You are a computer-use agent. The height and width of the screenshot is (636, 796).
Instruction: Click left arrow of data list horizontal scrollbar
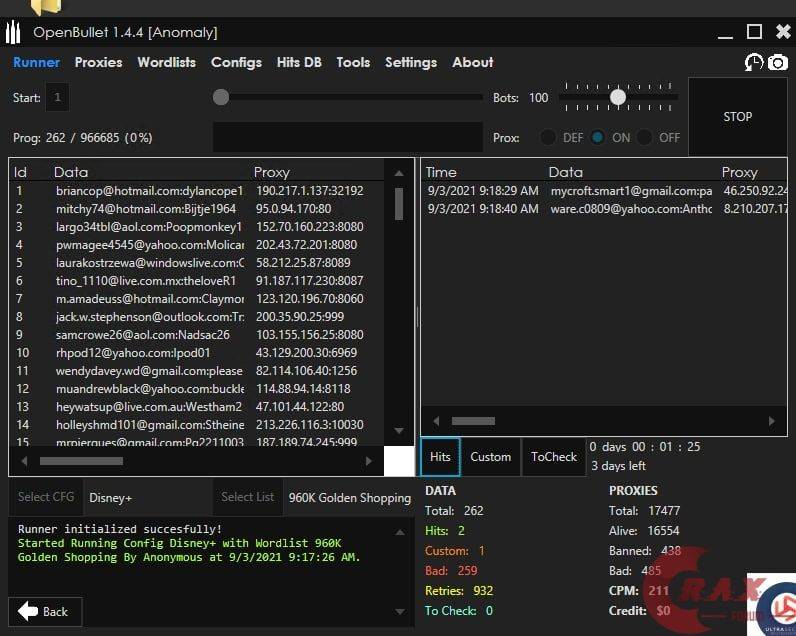coord(24,461)
